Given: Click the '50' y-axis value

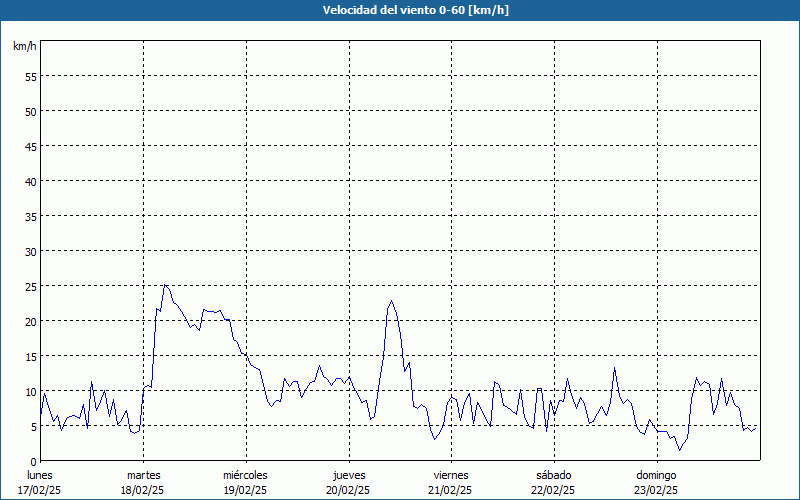Looking at the screenshot, I should 31,112.
